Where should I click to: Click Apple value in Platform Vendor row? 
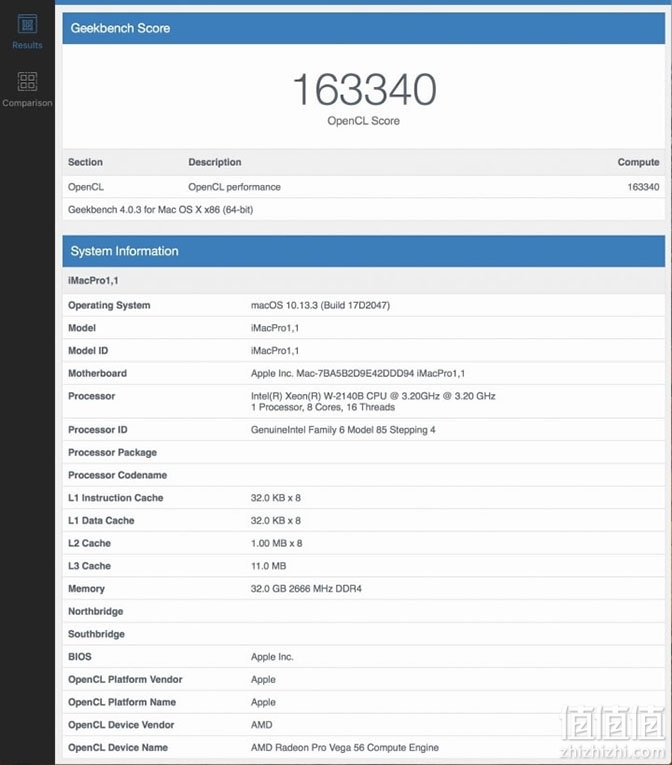coord(264,679)
